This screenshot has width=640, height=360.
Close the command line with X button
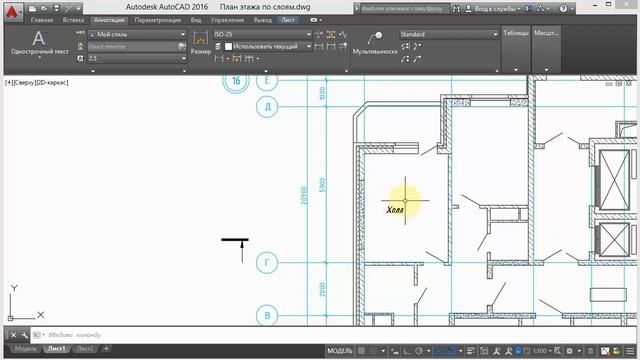point(13,335)
